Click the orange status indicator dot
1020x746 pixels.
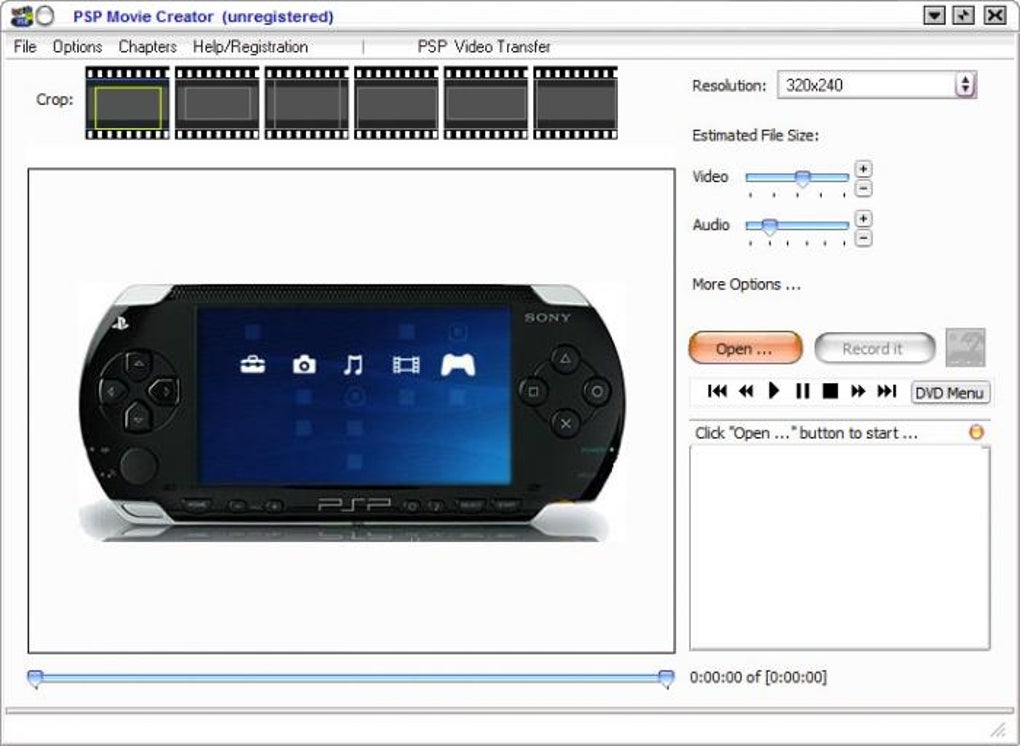click(976, 432)
